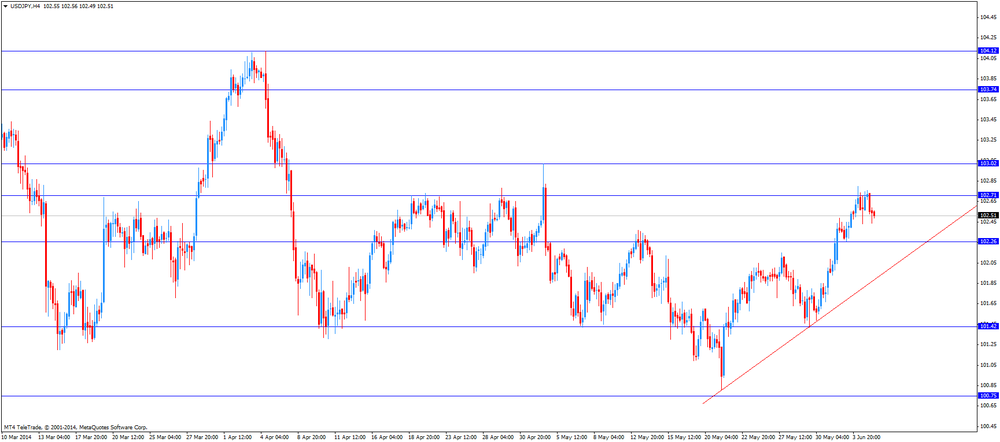Select the 103.02 price level label

click(x=988, y=164)
